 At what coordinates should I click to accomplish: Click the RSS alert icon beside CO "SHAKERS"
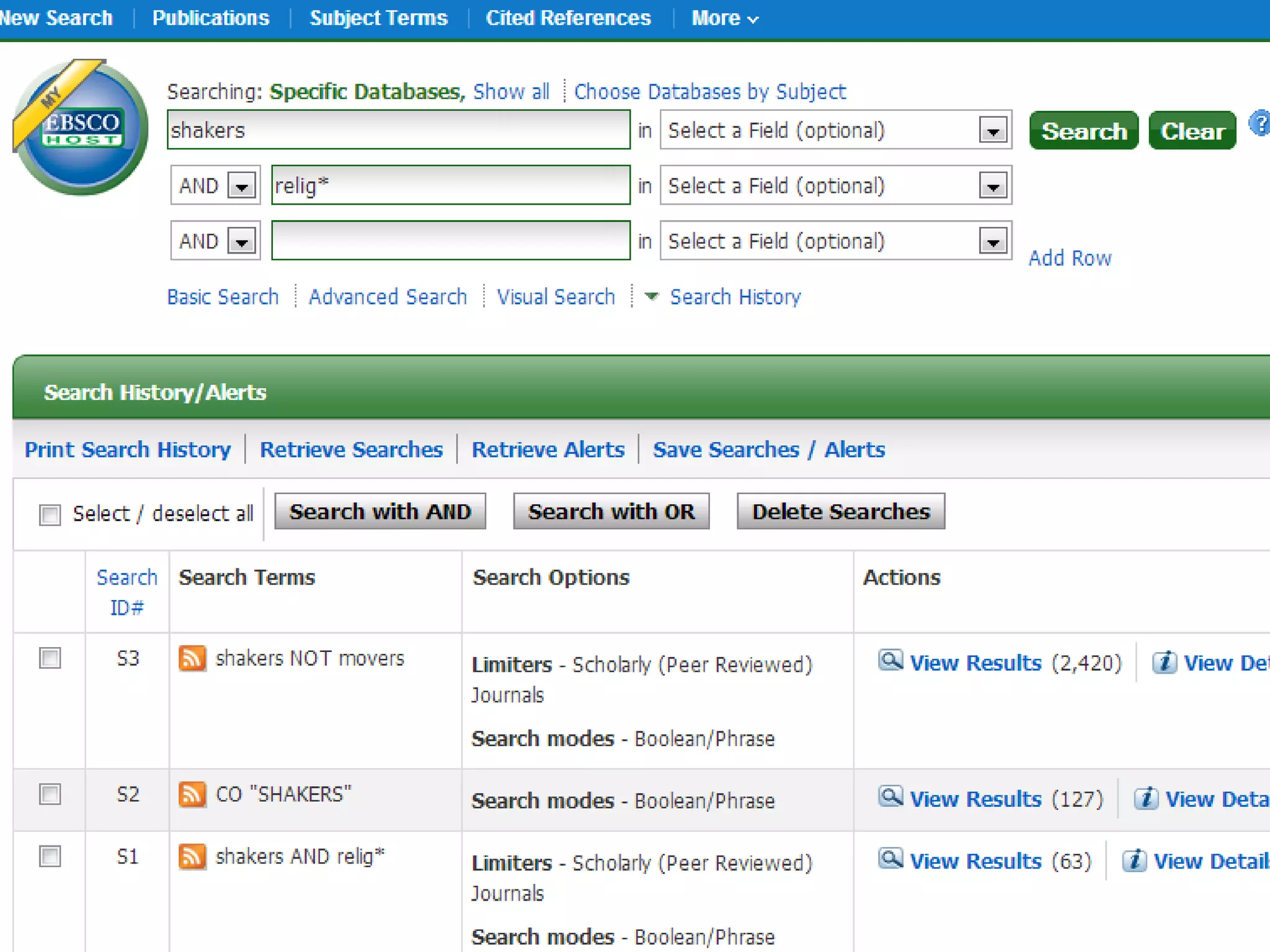pyautogui.click(x=192, y=795)
